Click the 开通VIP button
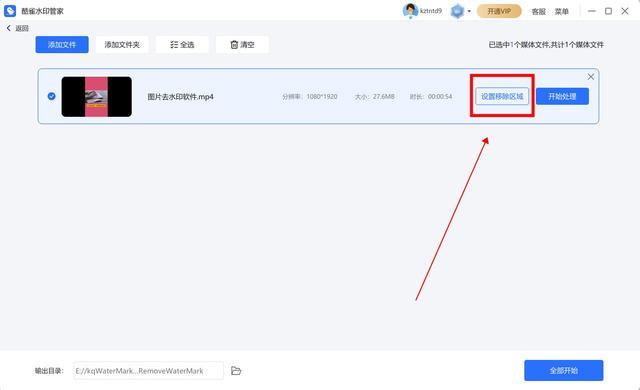 tap(499, 11)
